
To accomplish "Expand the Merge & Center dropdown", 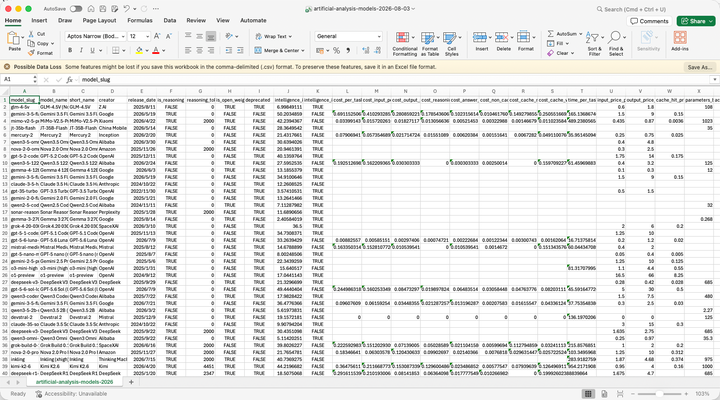I will pyautogui.click(x=303, y=51).
